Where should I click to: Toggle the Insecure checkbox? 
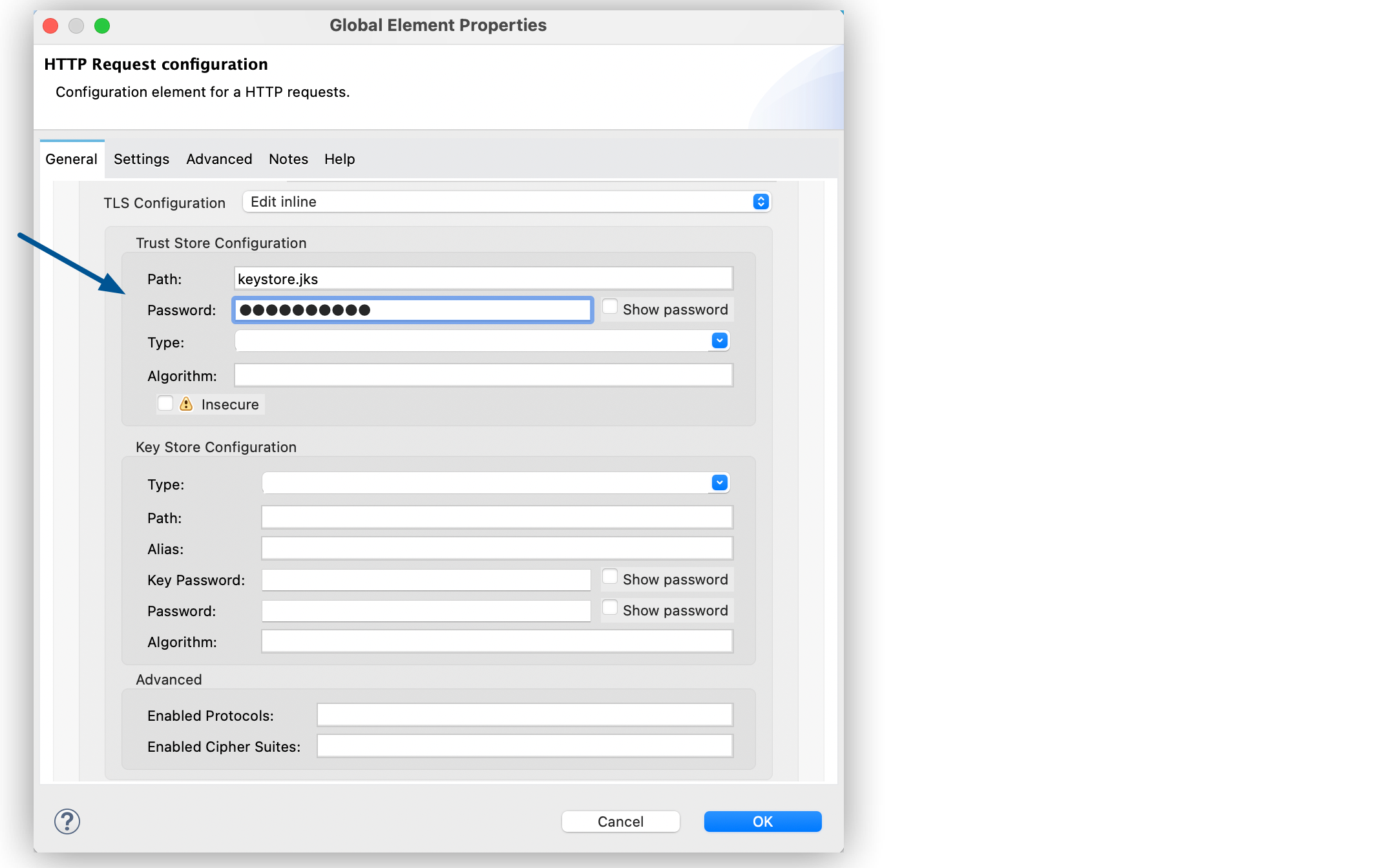[x=165, y=404]
